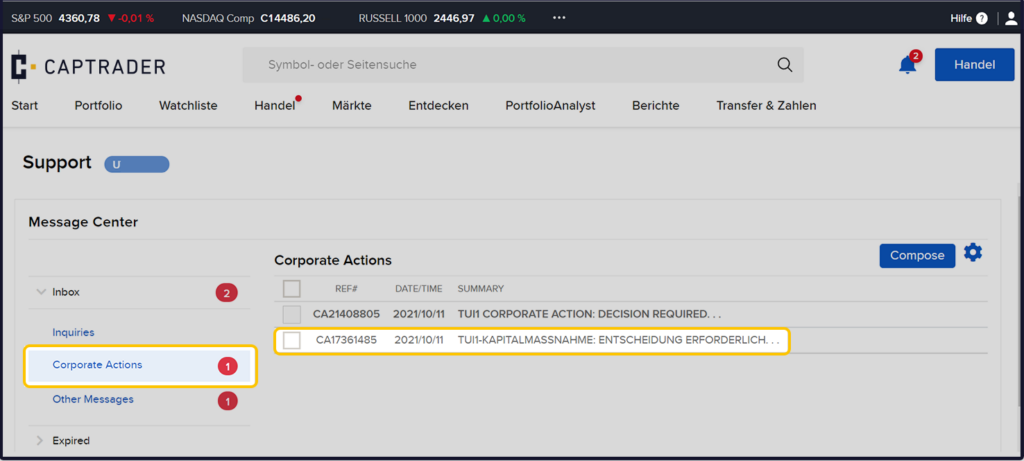Open the Berichte menu
1024x461 pixels.
click(x=656, y=105)
